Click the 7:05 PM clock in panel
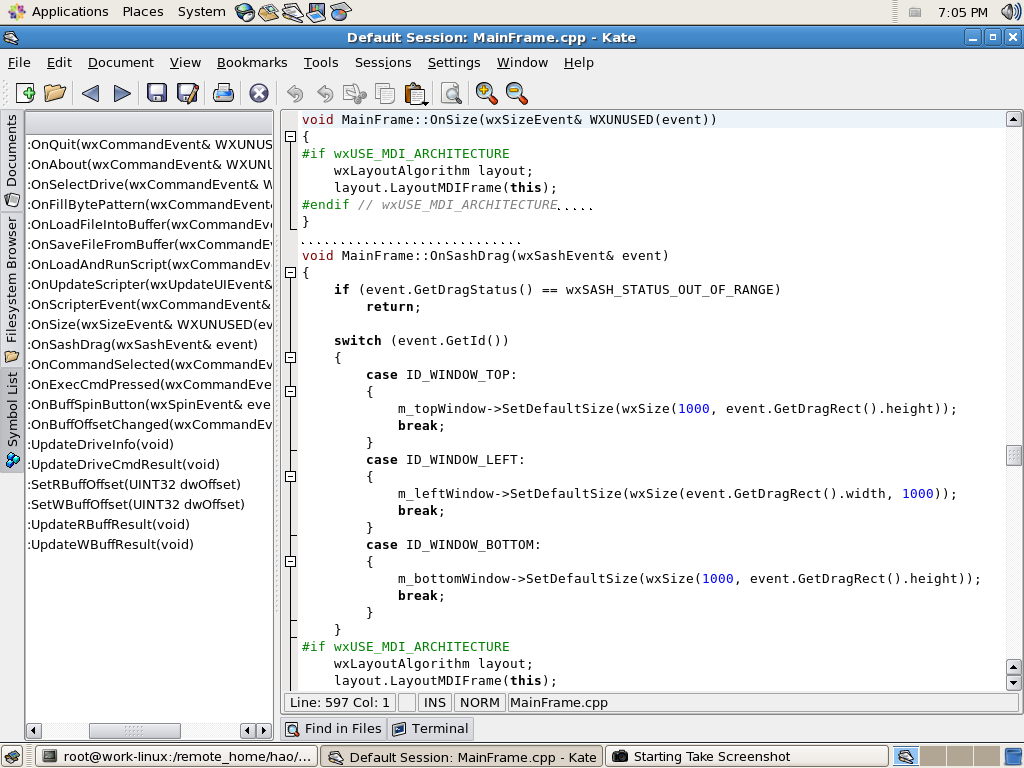The width and height of the screenshot is (1024, 768). click(963, 12)
